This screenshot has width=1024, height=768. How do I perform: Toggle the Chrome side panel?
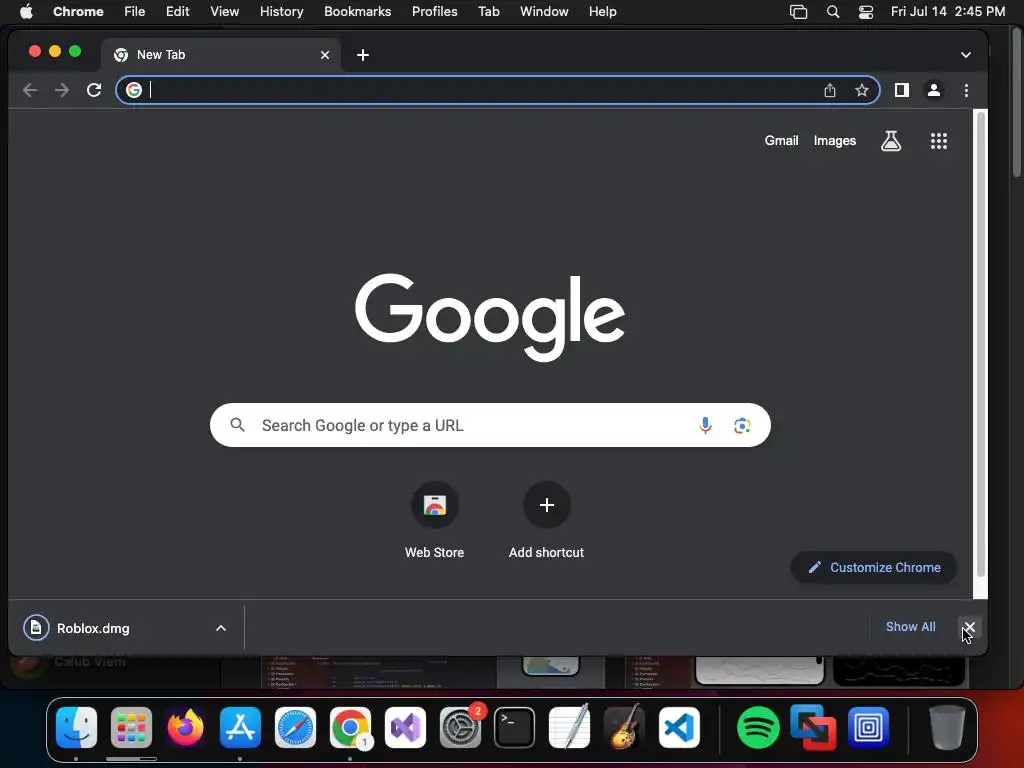(902, 90)
